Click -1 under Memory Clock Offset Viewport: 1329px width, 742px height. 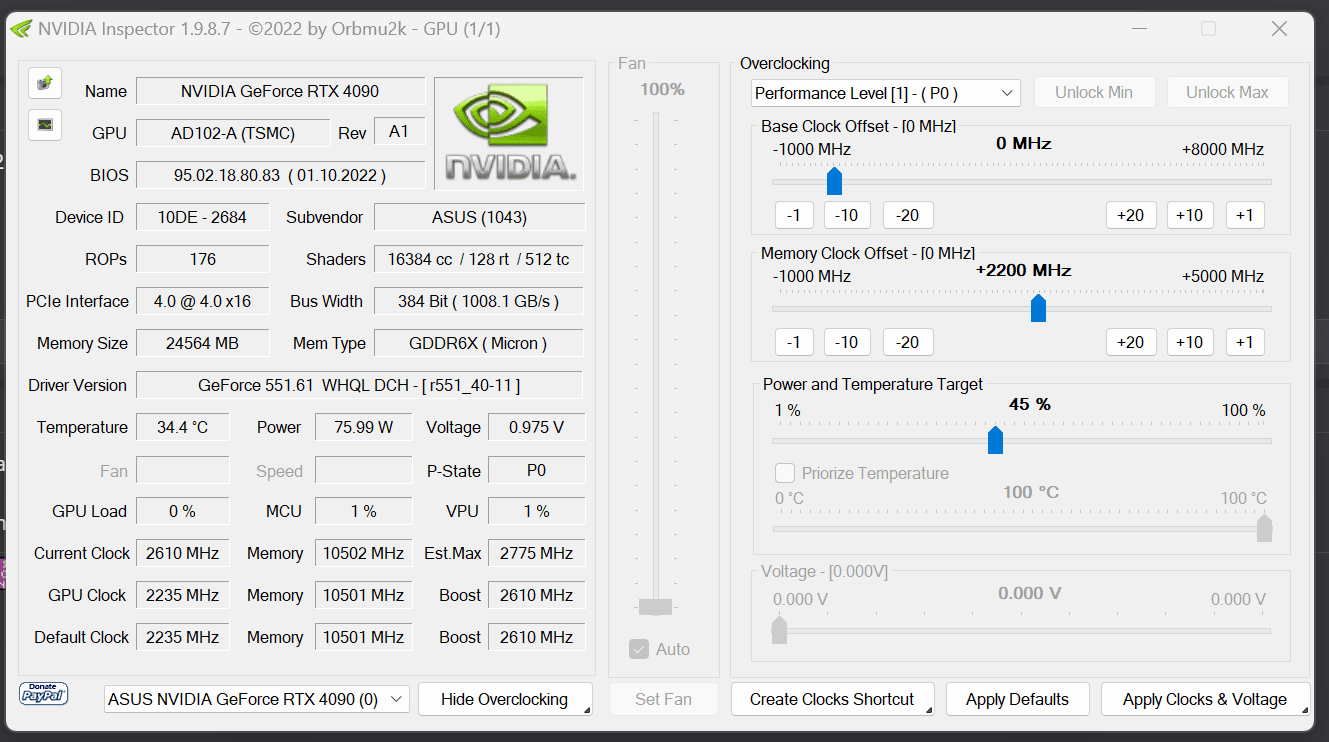pyautogui.click(x=794, y=342)
